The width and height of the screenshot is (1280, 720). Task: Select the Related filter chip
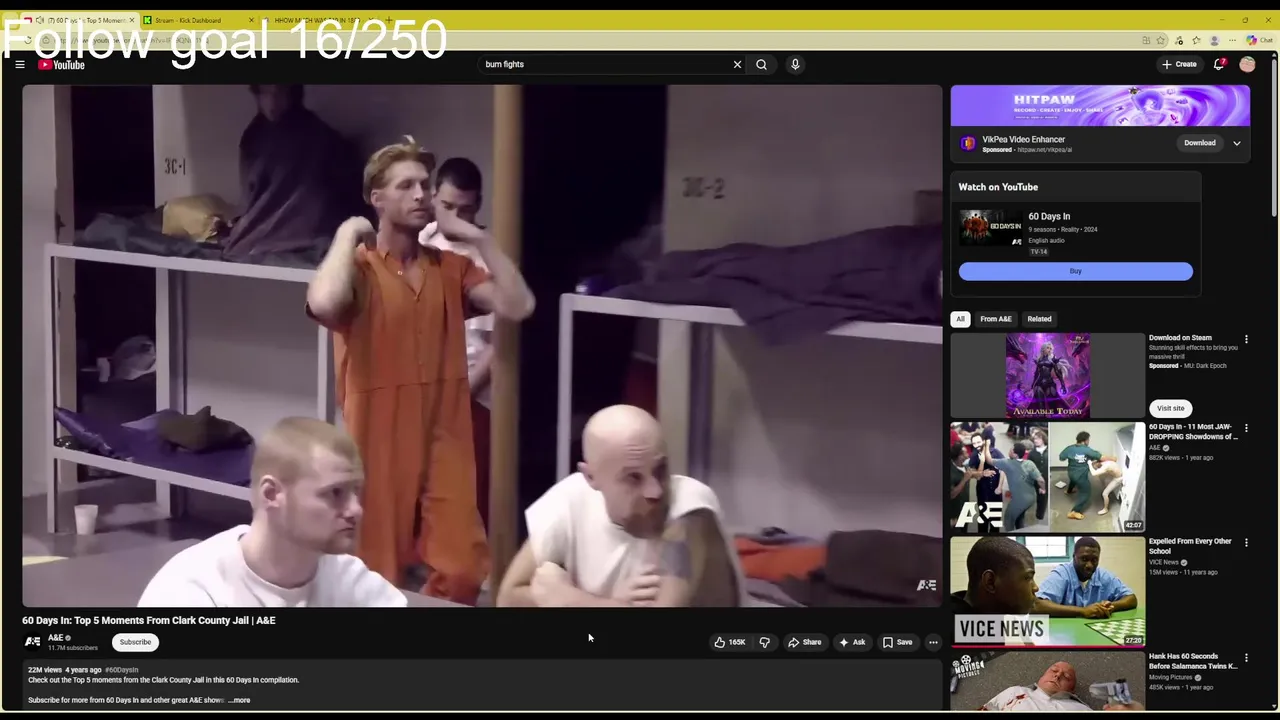pos(1039,319)
